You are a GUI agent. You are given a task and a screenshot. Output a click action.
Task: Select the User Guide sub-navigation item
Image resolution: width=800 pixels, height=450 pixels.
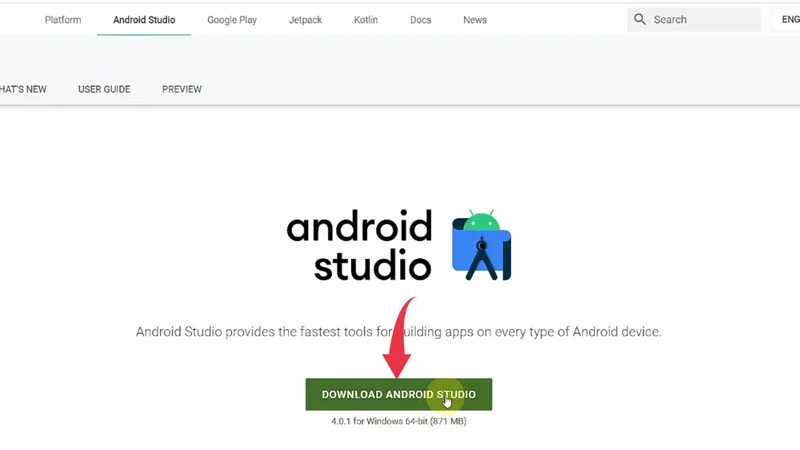(x=104, y=89)
